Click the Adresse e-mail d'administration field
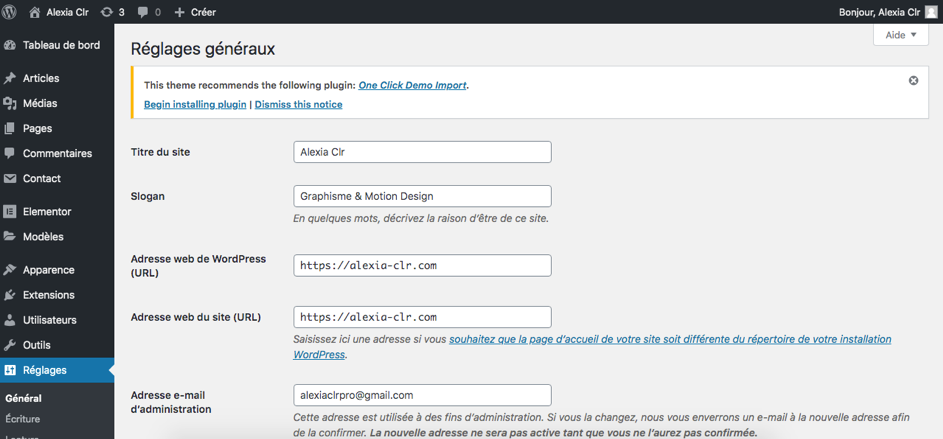 click(422, 395)
